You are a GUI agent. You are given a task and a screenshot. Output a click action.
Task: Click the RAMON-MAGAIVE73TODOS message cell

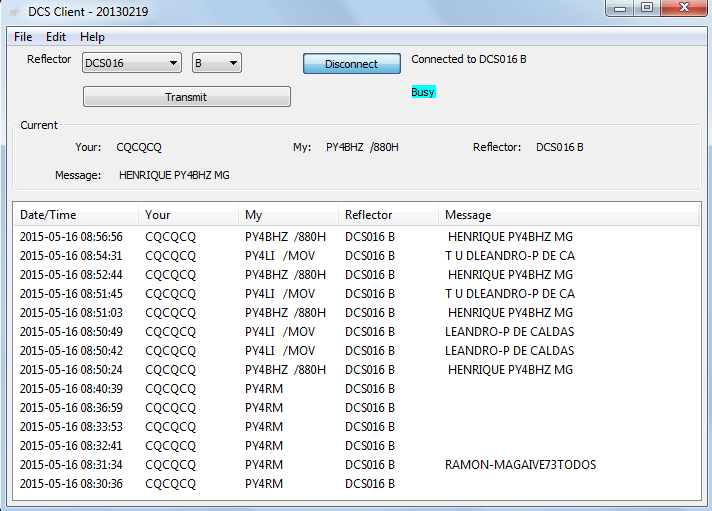coord(520,465)
